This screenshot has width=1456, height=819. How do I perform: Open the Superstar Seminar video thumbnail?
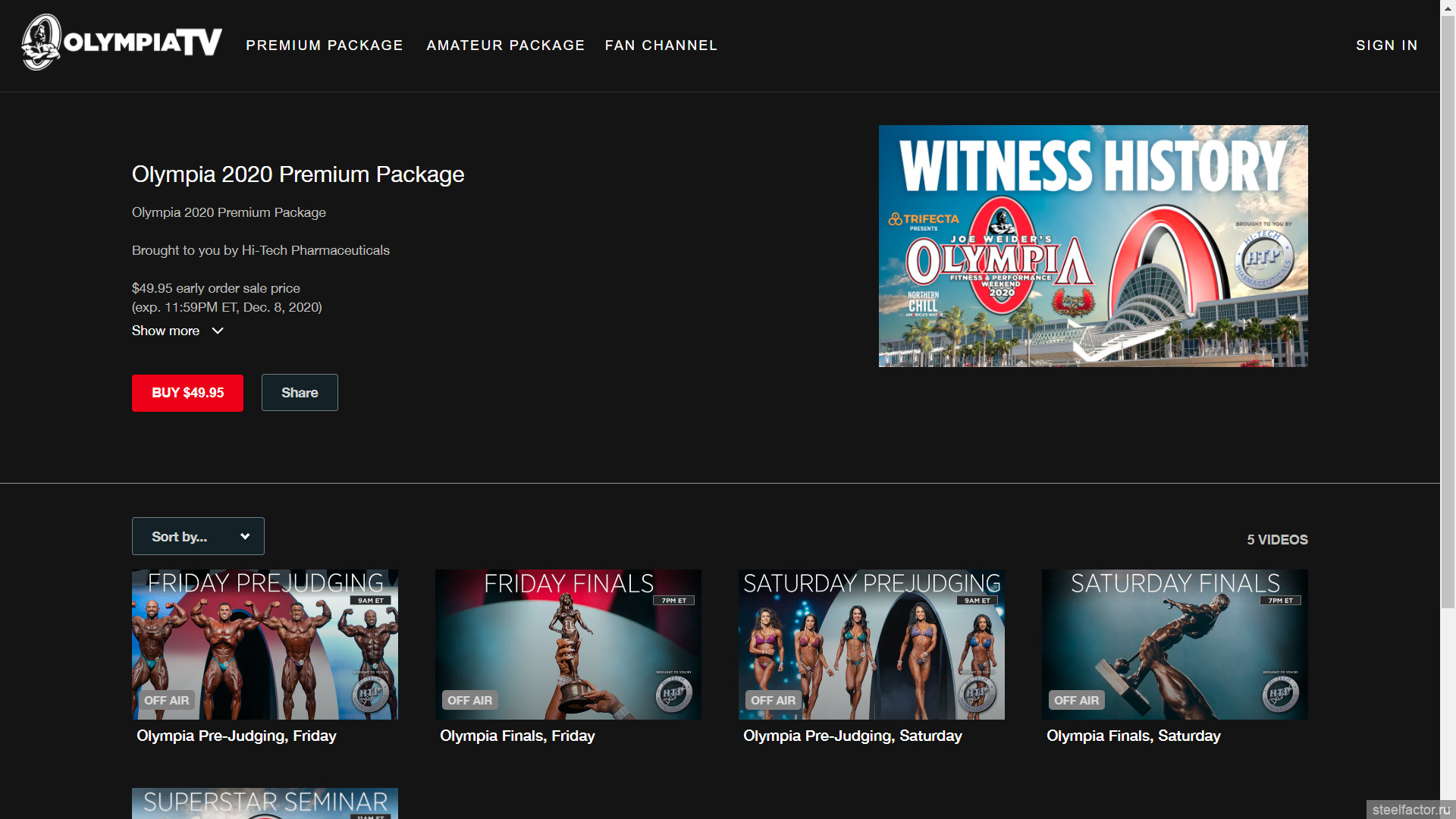(265, 804)
